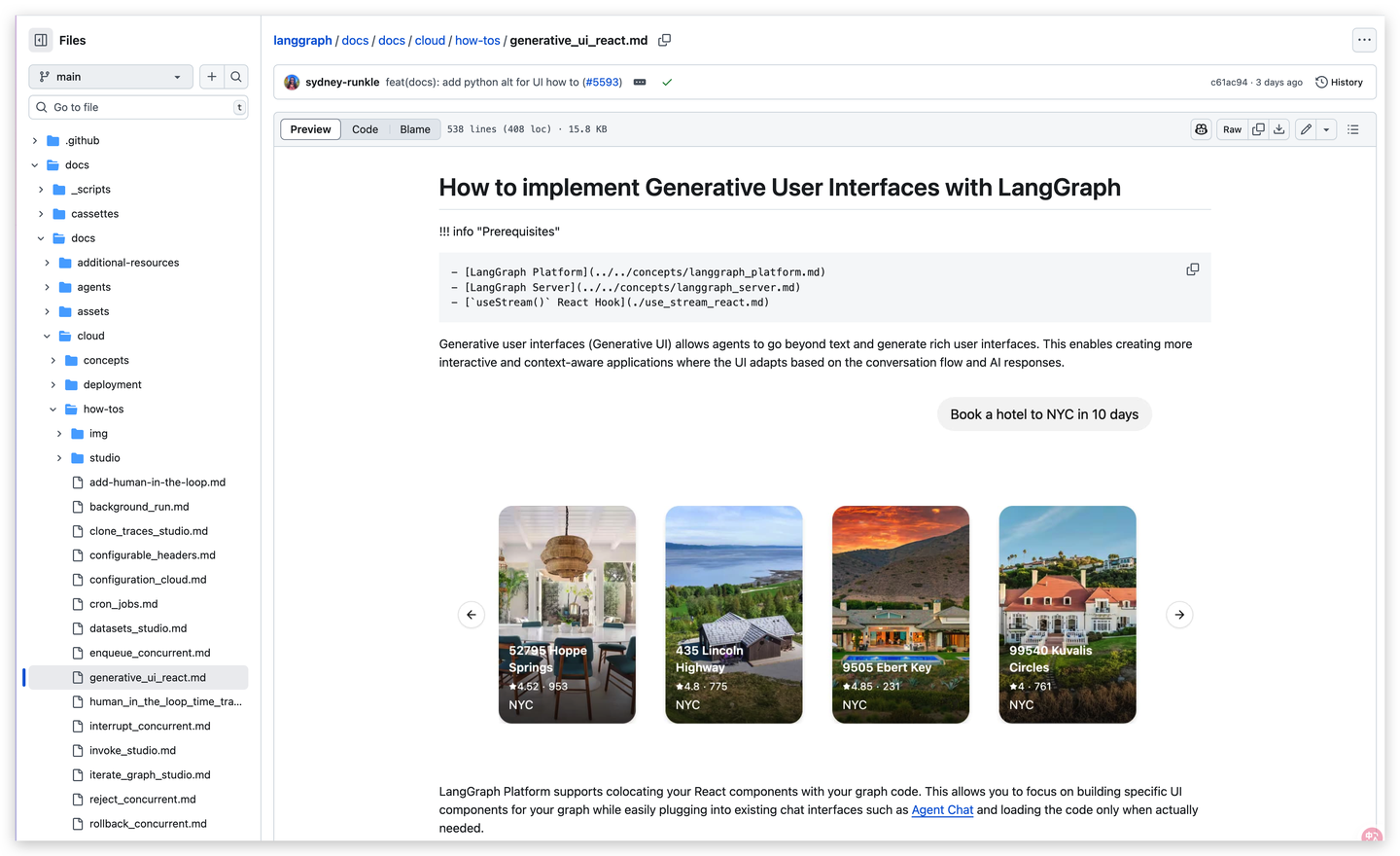Expand the .github folder

[x=35, y=141]
